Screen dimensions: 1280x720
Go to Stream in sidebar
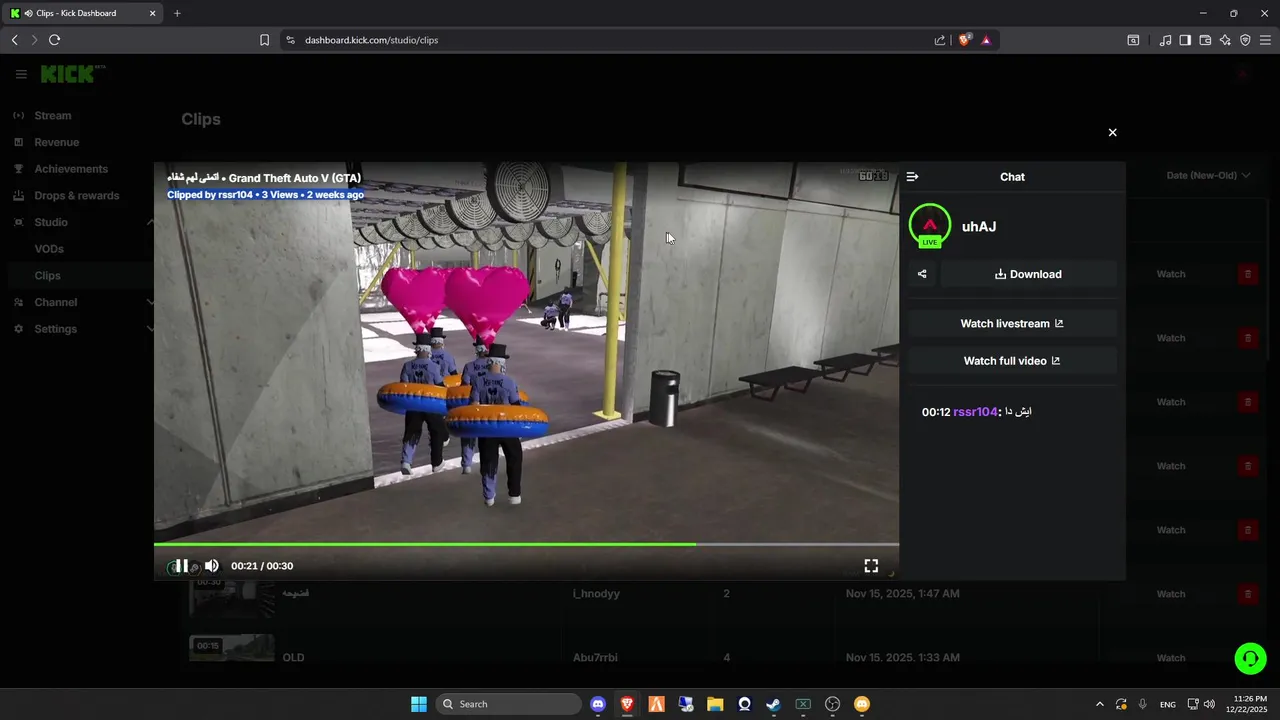[52, 116]
